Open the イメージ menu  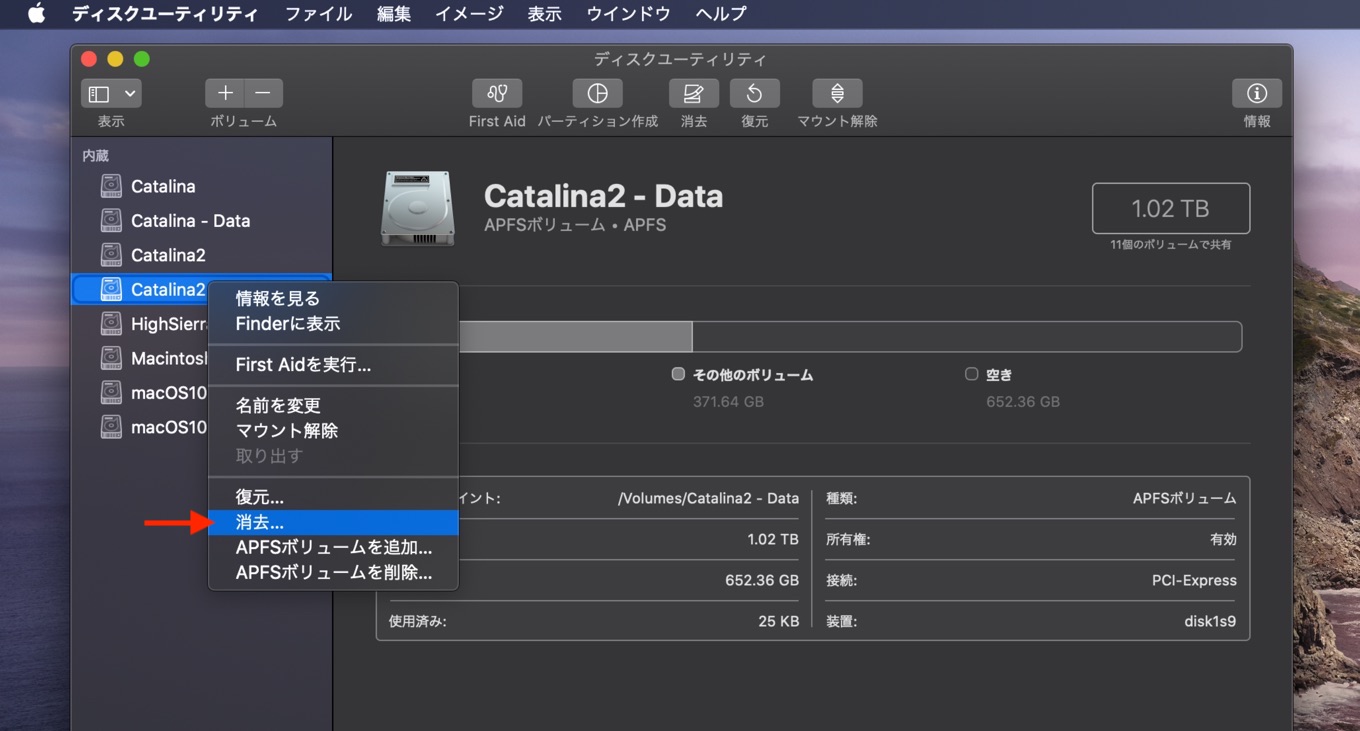469,14
